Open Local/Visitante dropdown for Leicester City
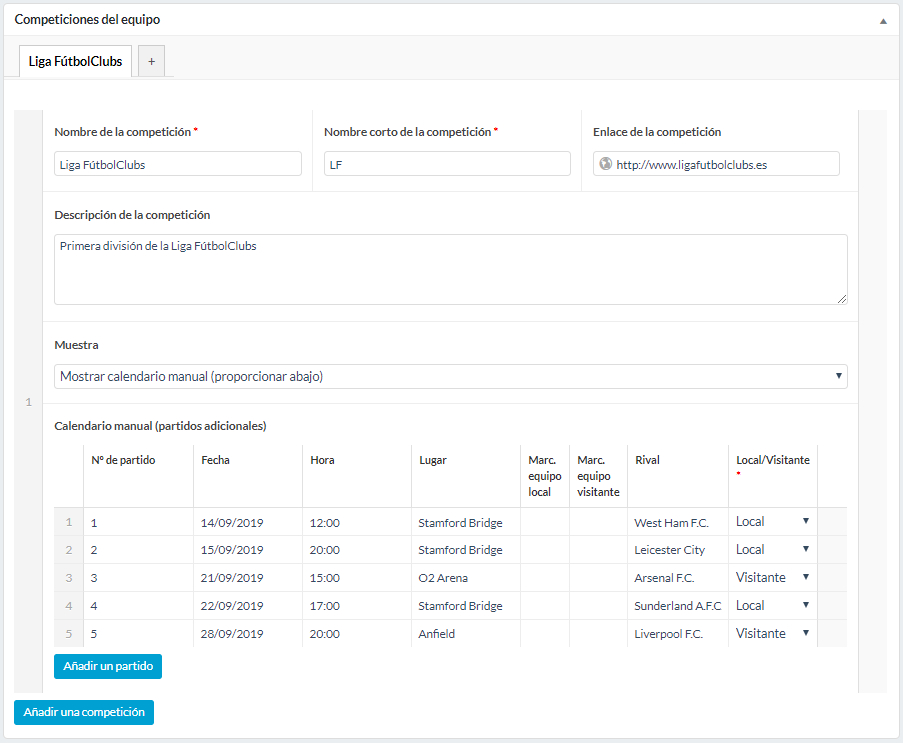The width and height of the screenshot is (903, 743). click(x=772, y=549)
